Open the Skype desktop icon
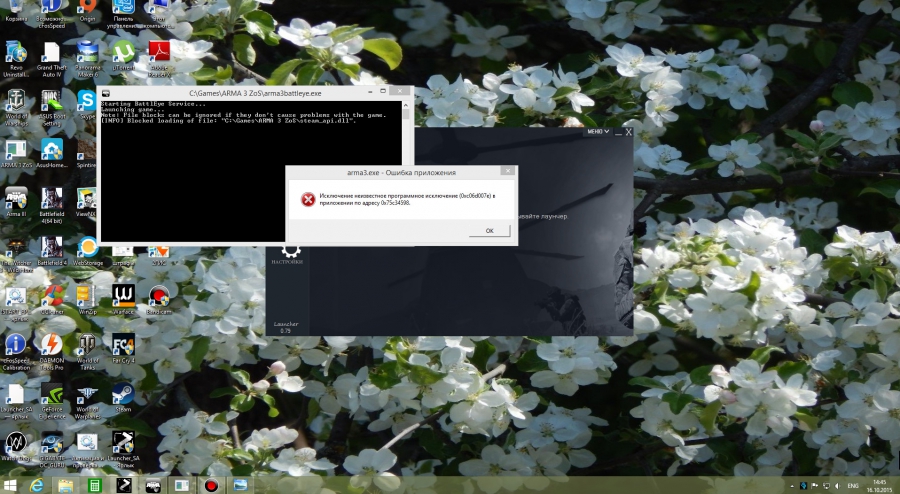The image size is (900, 494). pos(87,105)
